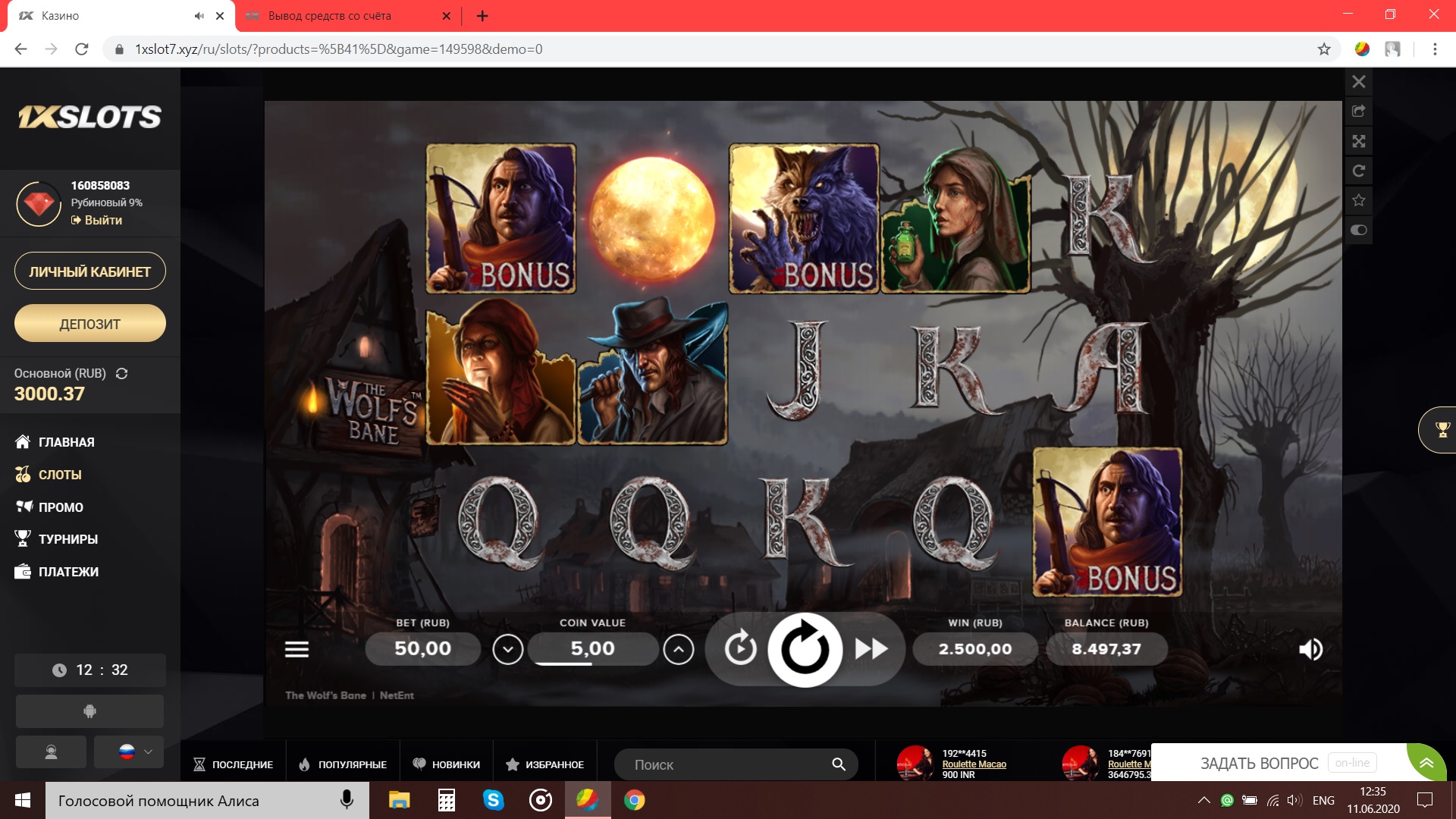Screen dimensions: 1456x819
Task: Go to СЛОТЫ in the sidebar
Action: click(59, 475)
